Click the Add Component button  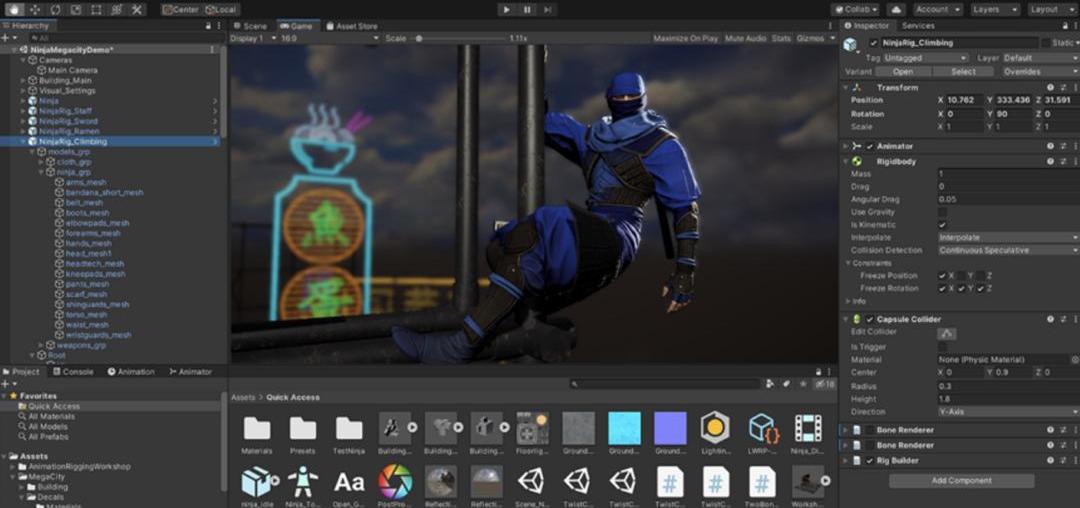[961, 481]
